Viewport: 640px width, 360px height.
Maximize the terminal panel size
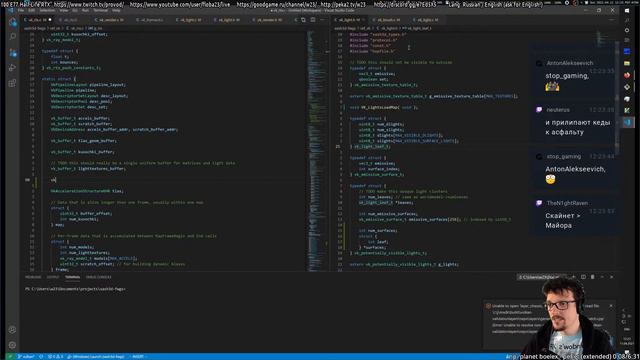[602, 277]
